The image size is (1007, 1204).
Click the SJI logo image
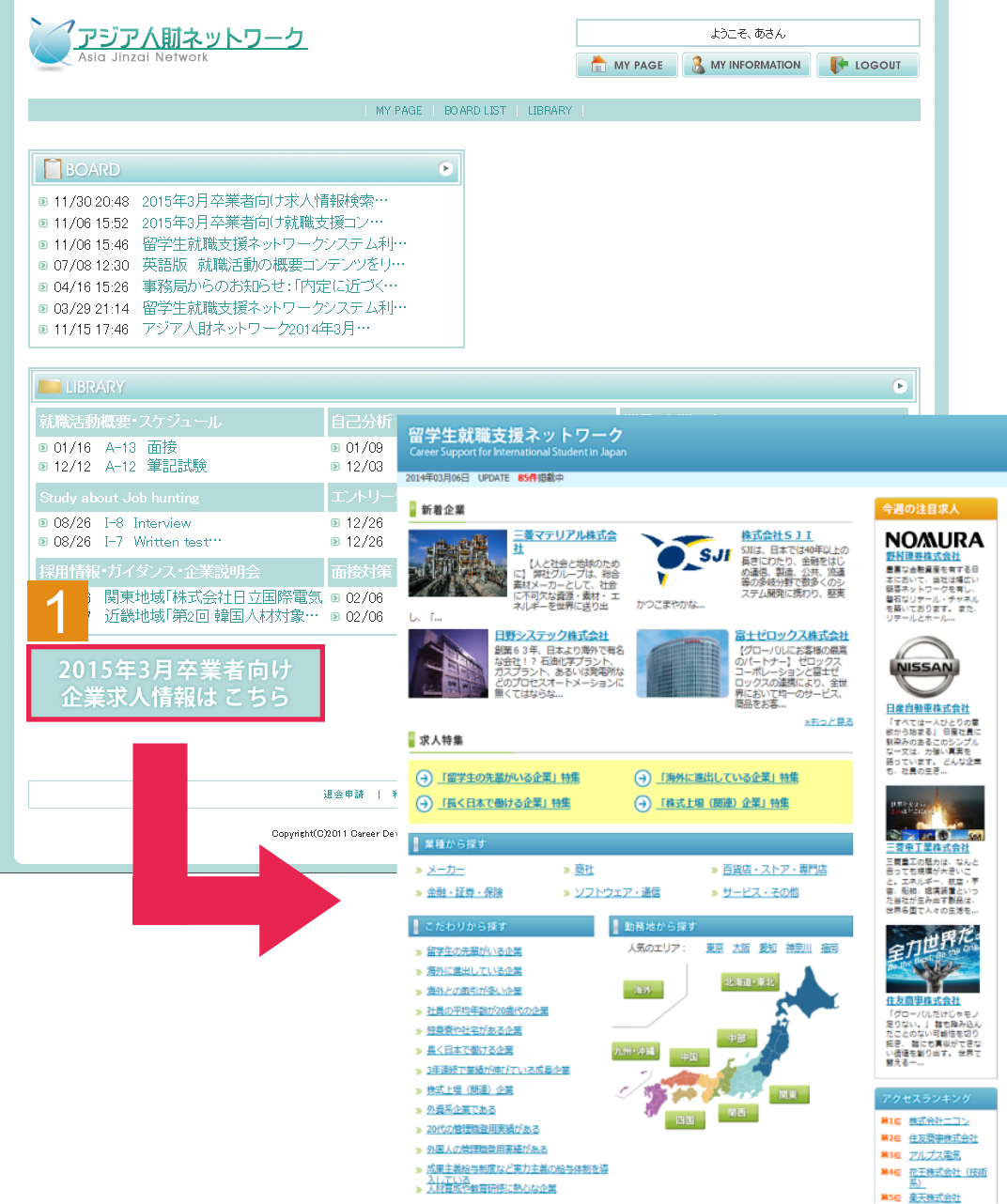coord(685,561)
